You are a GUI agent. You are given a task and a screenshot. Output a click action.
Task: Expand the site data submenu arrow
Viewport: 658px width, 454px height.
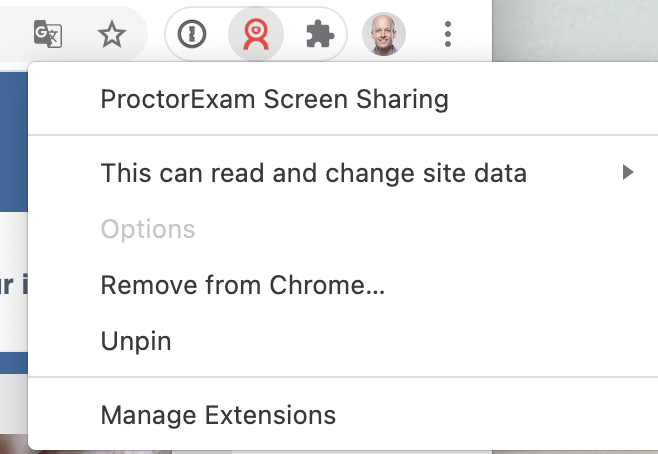click(628, 172)
